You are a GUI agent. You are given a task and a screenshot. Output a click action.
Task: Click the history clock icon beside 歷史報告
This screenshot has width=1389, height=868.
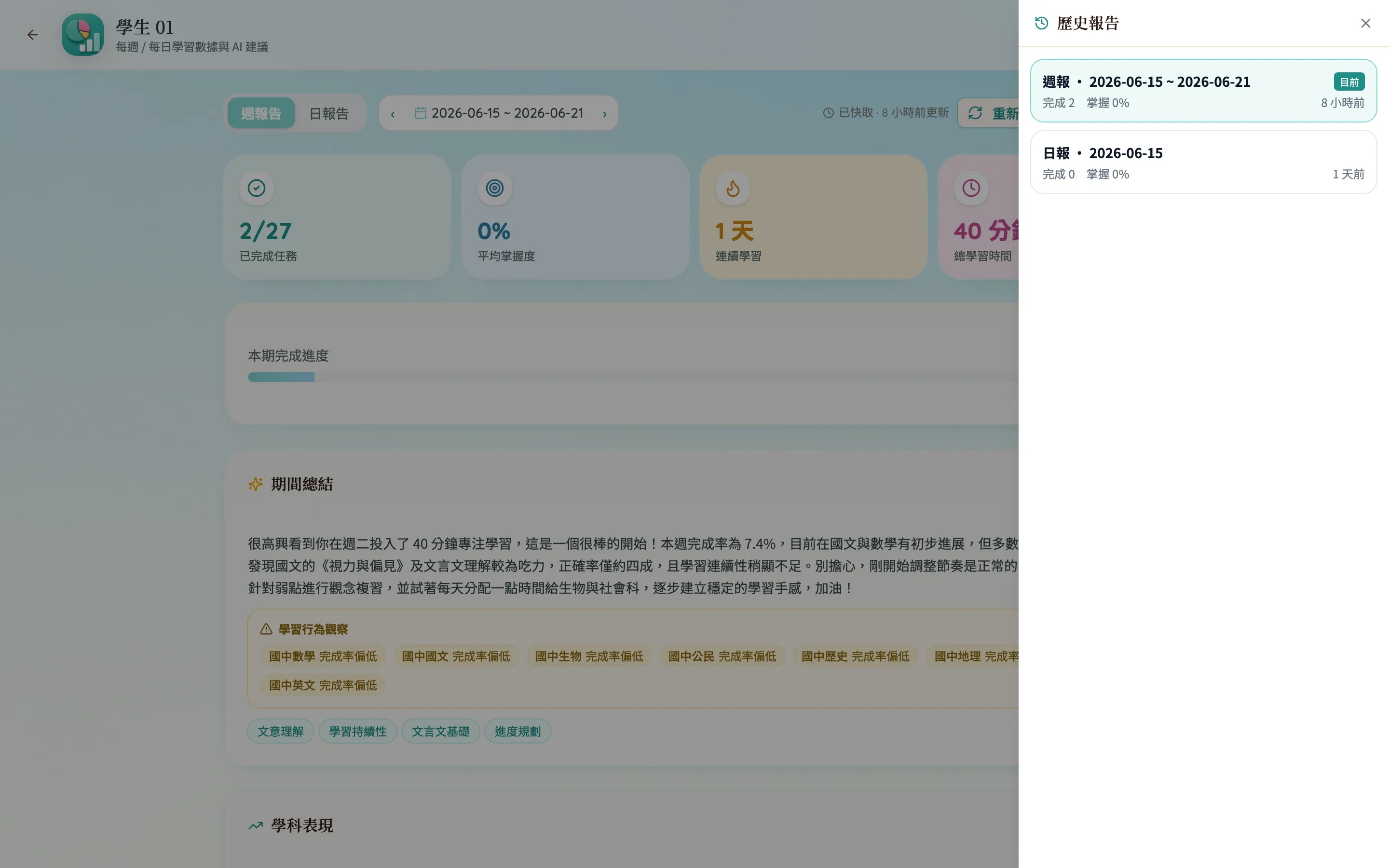(x=1041, y=23)
